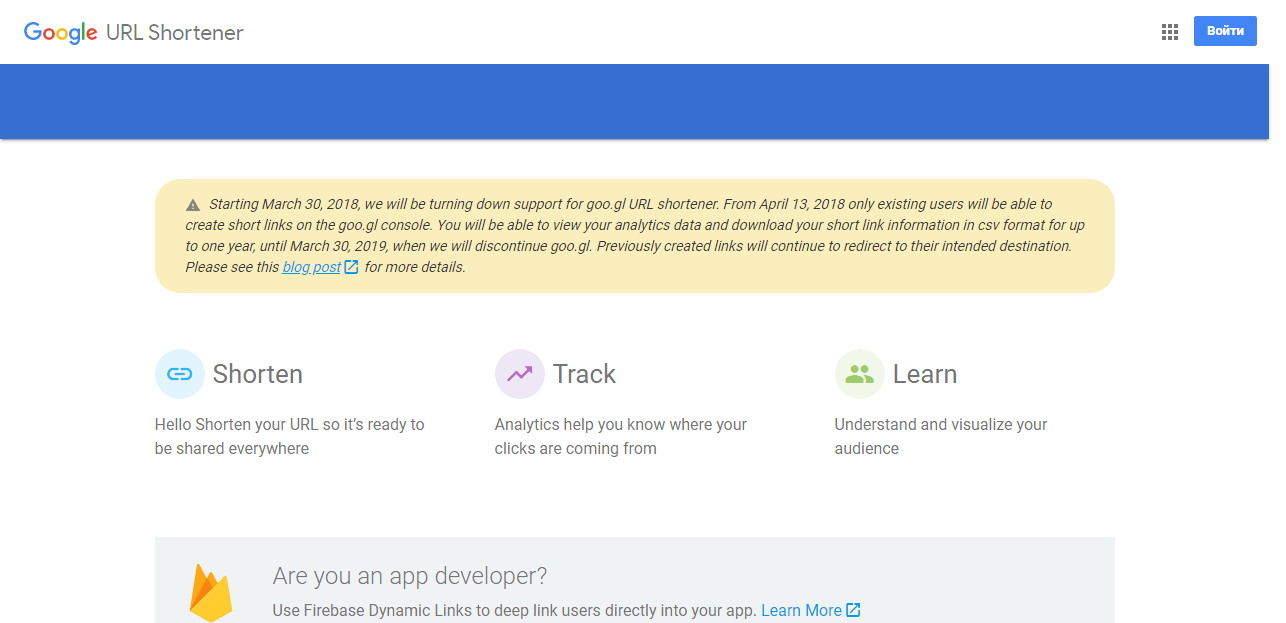Click 'Understand and visualize your audience' text
The image size is (1286, 623).
(x=941, y=436)
